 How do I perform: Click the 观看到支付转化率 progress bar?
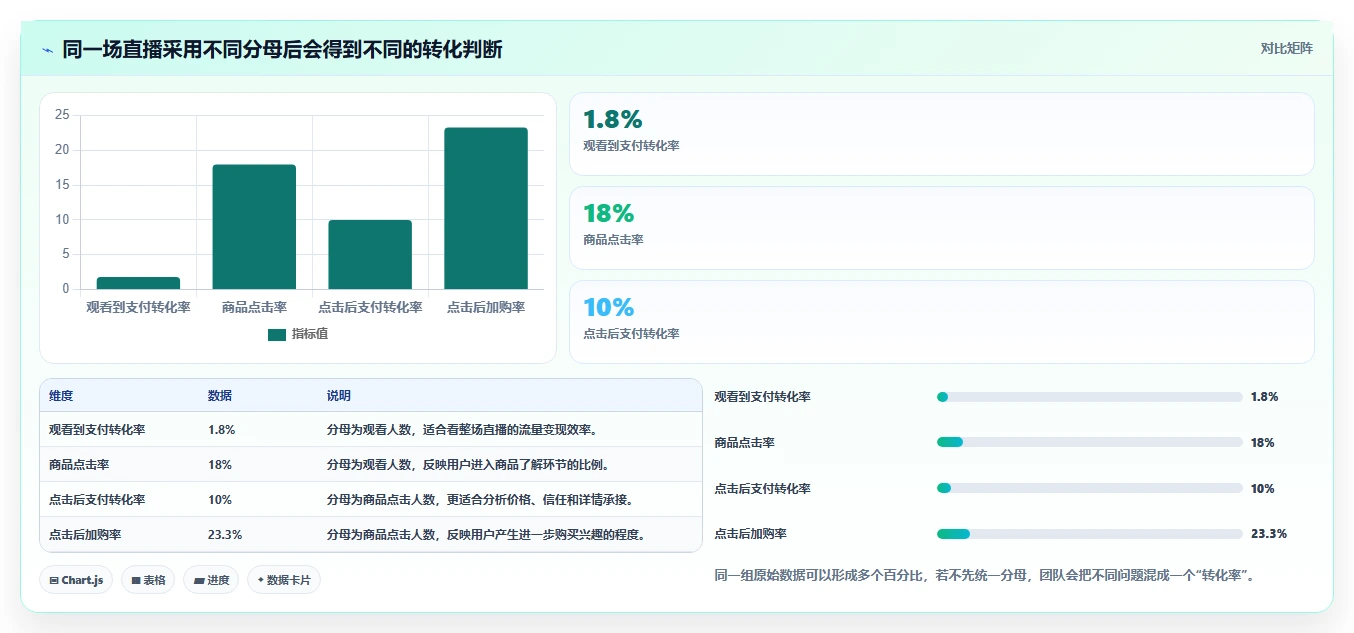[x=1089, y=397]
